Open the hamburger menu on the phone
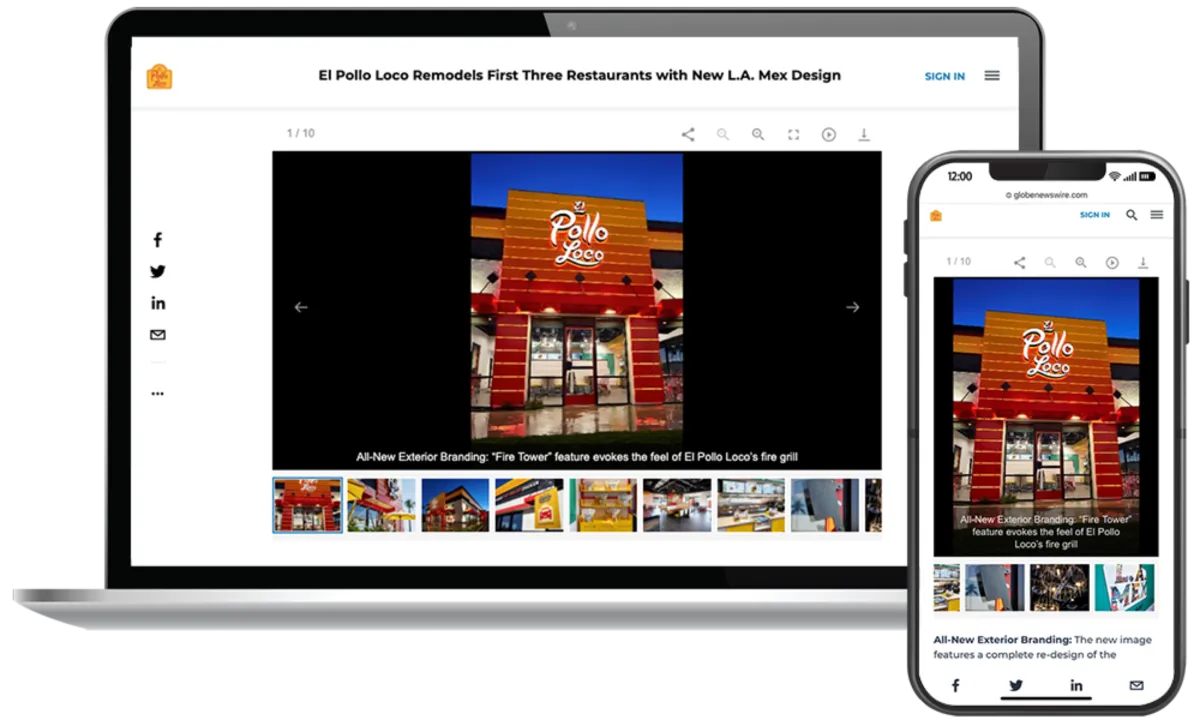 1157,215
